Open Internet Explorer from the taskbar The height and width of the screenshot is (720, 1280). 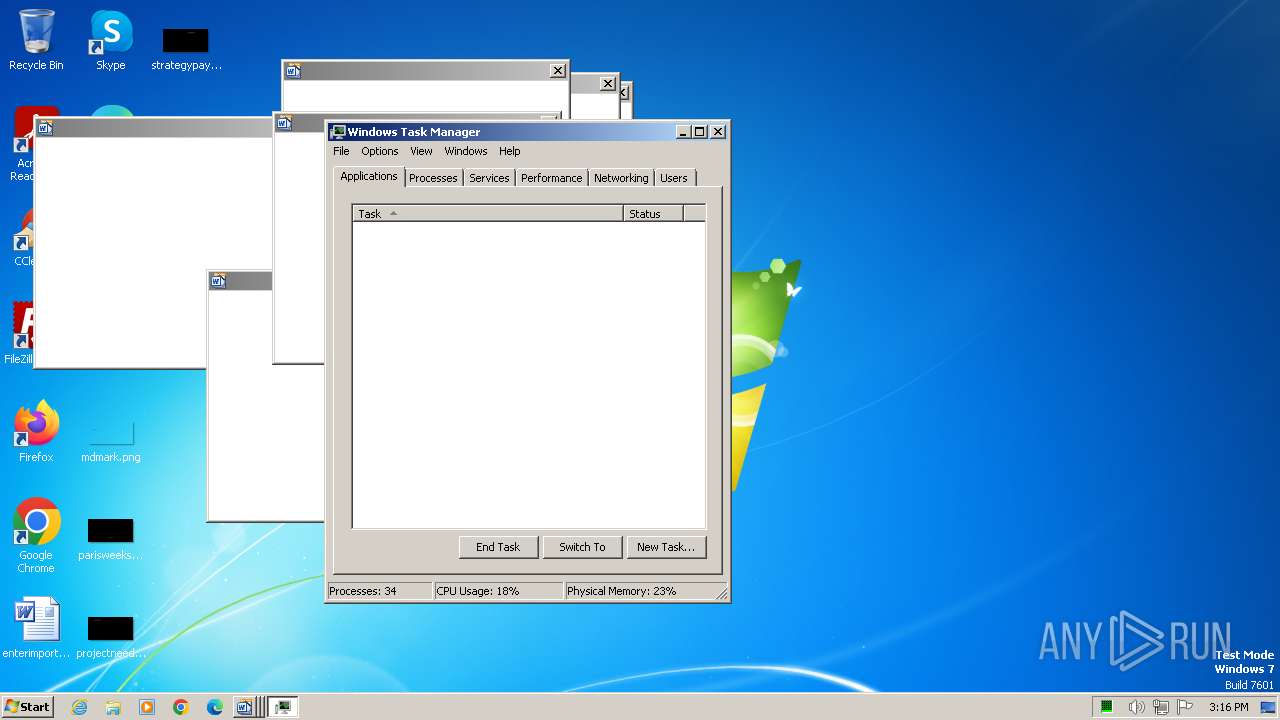79,707
